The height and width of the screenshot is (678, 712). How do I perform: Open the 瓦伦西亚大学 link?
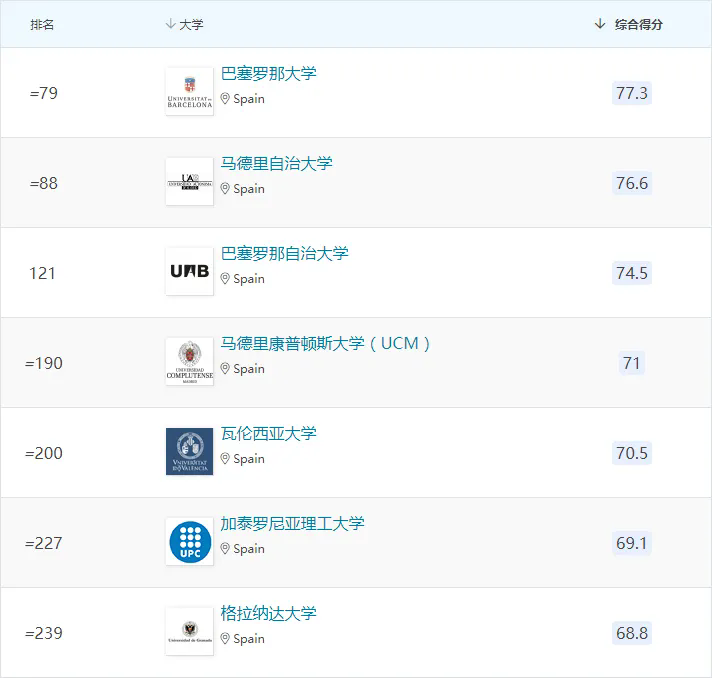(268, 433)
